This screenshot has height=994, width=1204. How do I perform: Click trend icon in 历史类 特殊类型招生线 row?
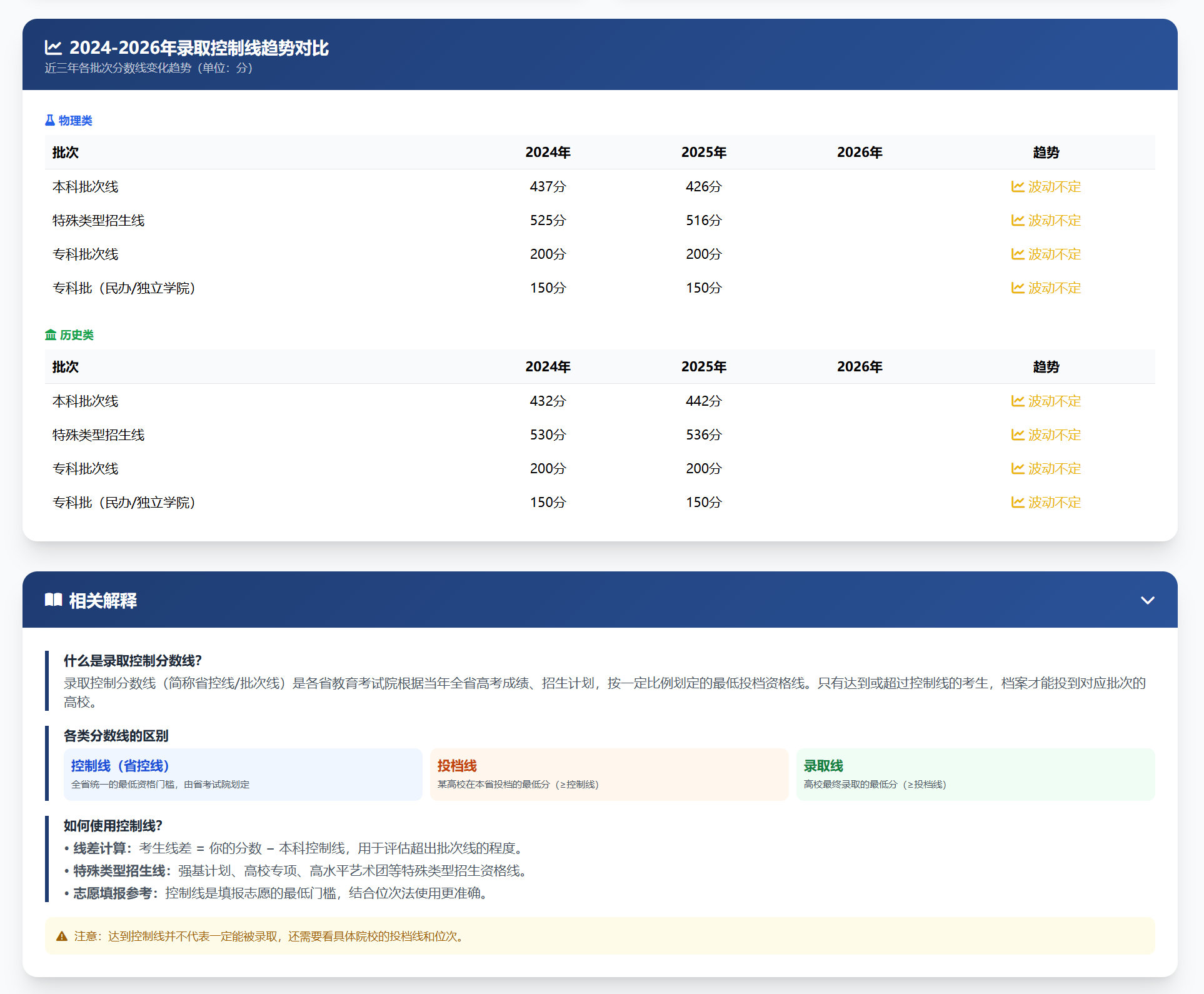pos(1018,434)
